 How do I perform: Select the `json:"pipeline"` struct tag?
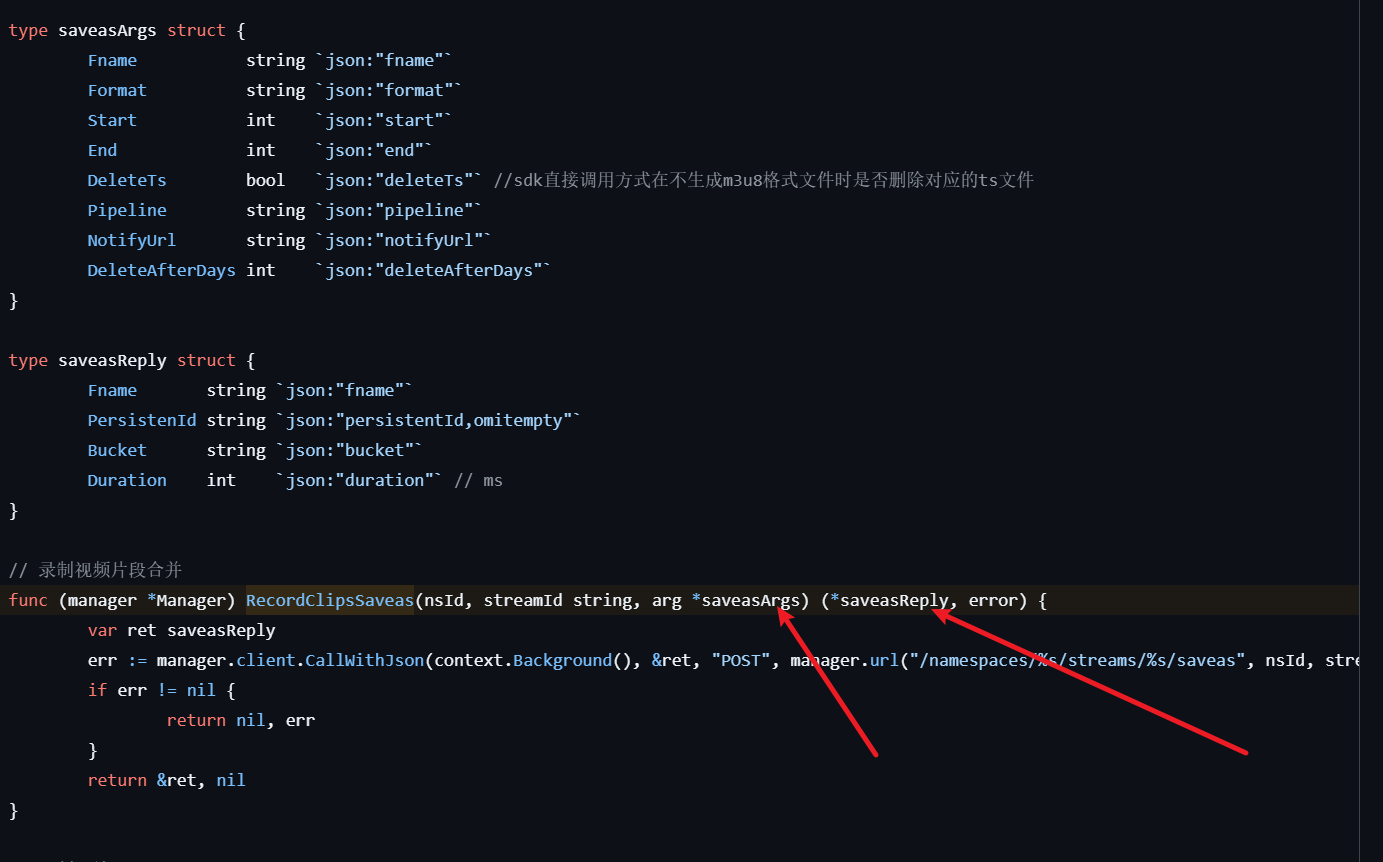click(399, 210)
